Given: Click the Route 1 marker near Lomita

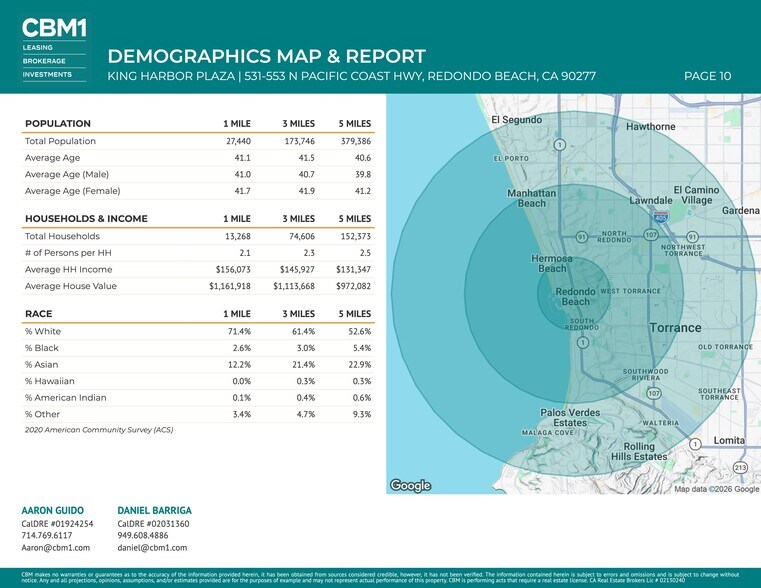Looking at the screenshot, I should [x=695, y=444].
